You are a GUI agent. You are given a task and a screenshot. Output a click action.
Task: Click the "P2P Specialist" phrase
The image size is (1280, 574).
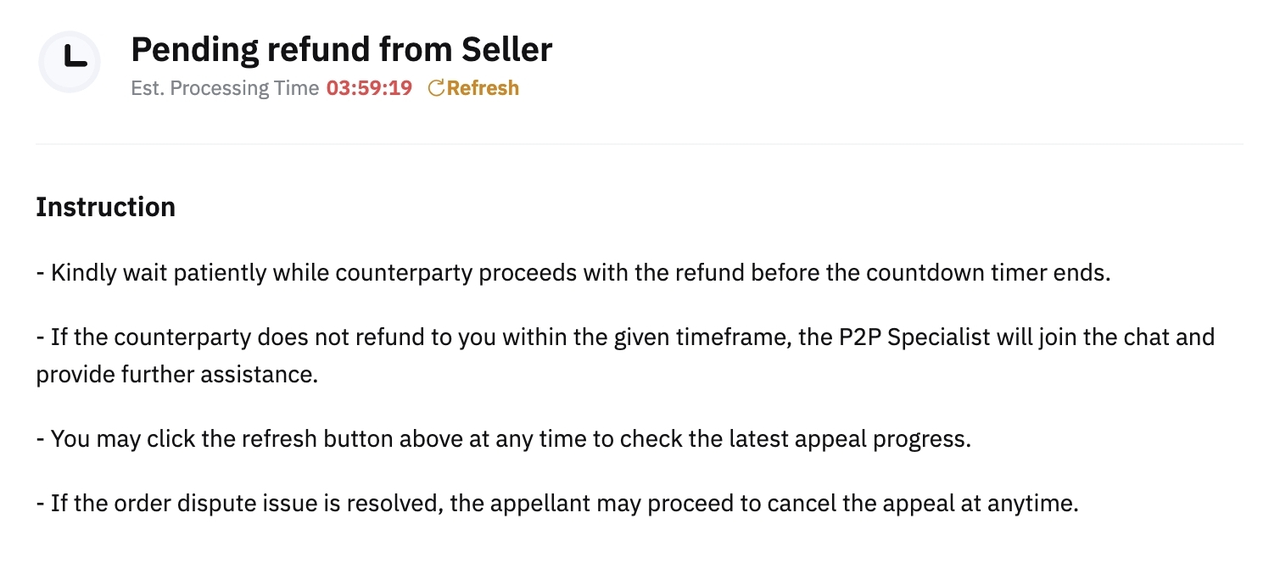pyautogui.click(x=908, y=337)
